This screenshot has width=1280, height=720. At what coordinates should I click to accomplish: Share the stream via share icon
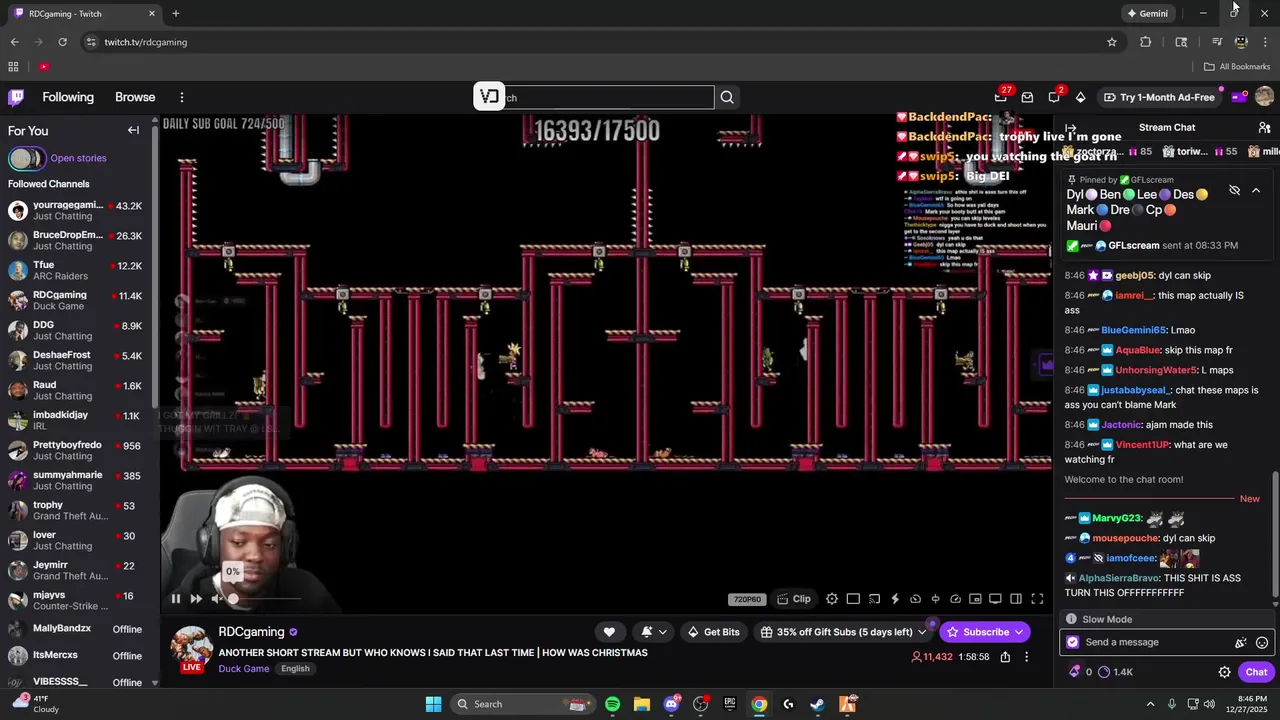[1005, 657]
